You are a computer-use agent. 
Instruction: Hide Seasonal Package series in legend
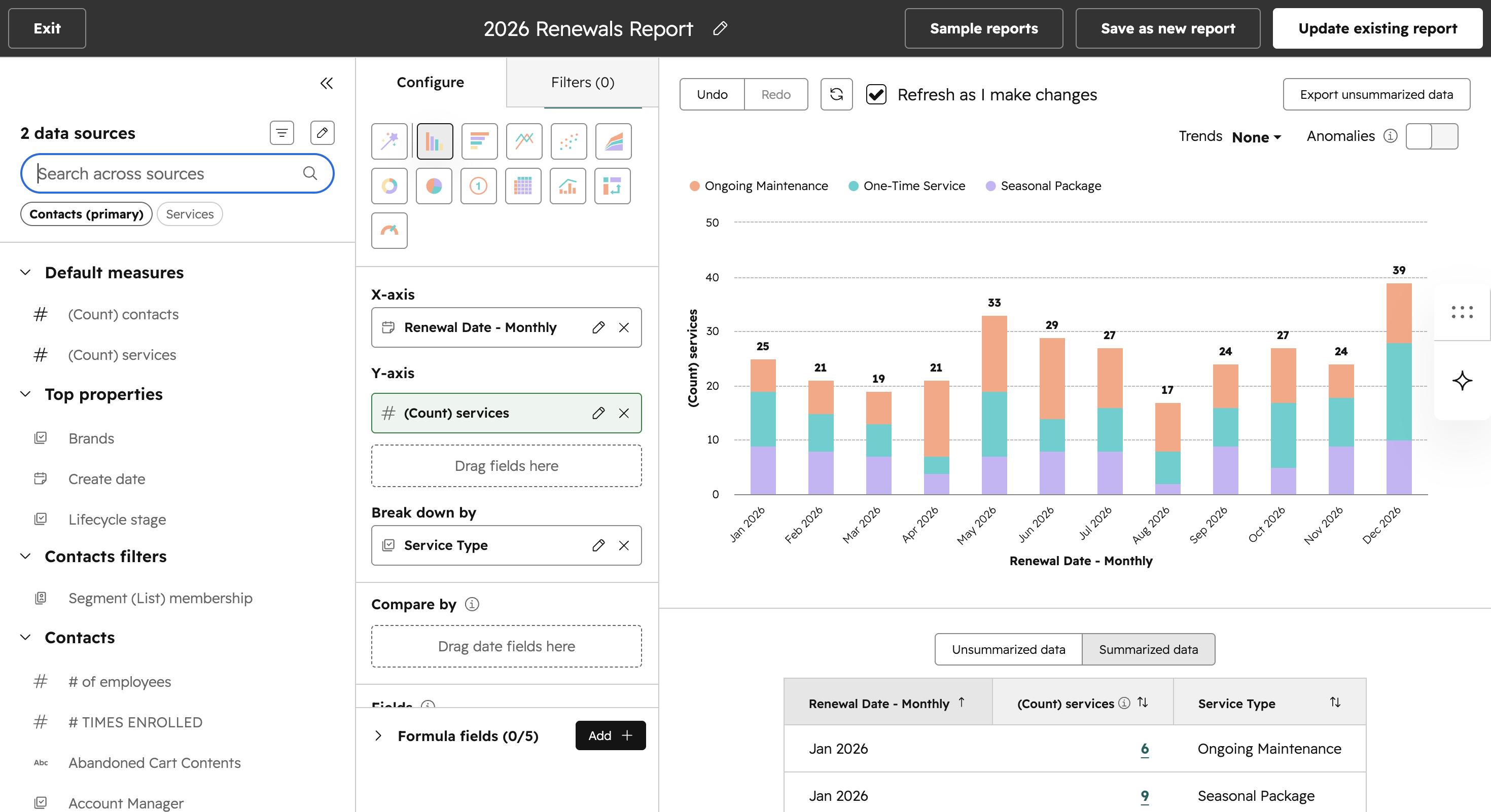pyautogui.click(x=1043, y=186)
